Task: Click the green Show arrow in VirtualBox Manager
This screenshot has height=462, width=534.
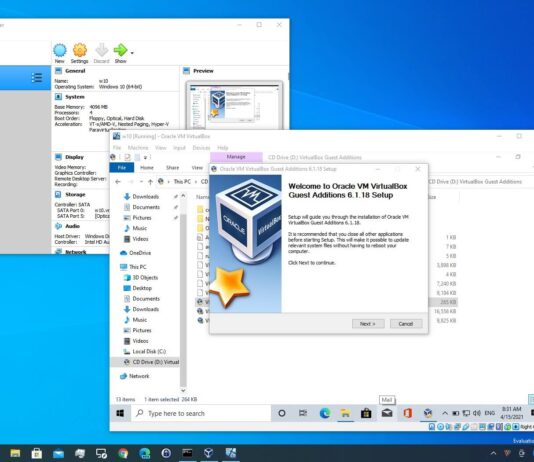Action: point(120,54)
